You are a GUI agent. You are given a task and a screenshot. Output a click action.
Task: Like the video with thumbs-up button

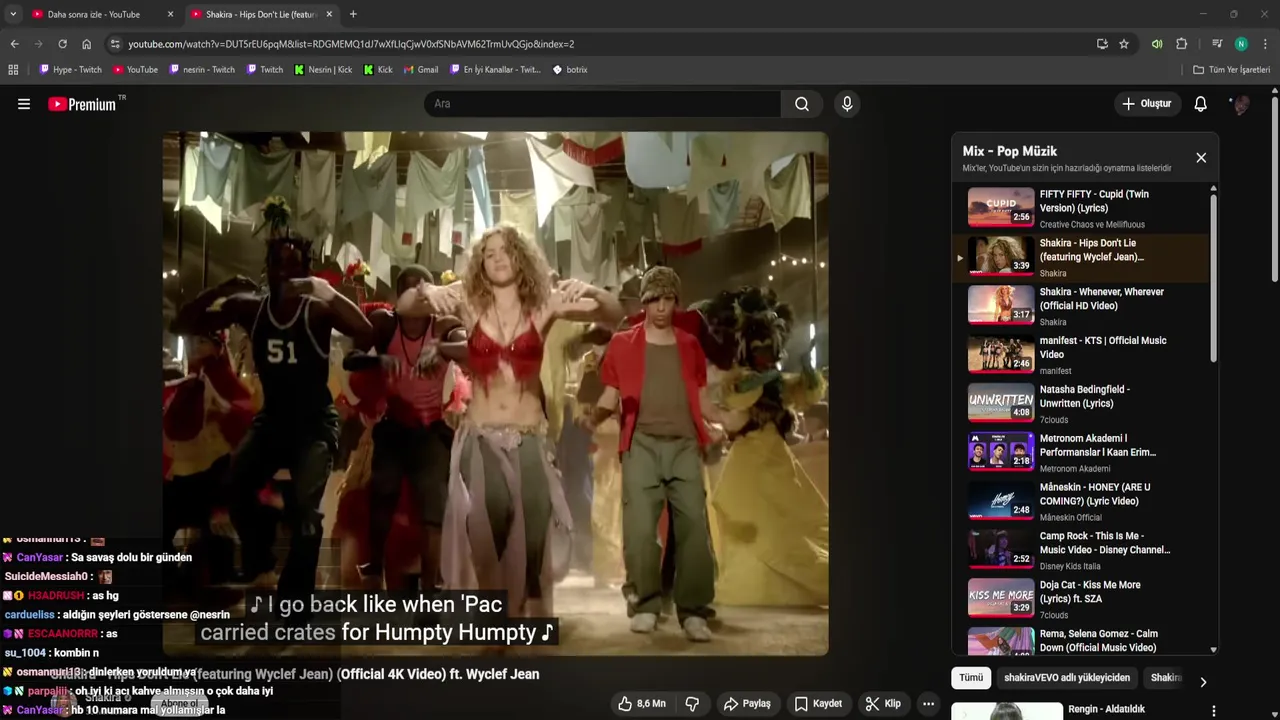click(641, 704)
